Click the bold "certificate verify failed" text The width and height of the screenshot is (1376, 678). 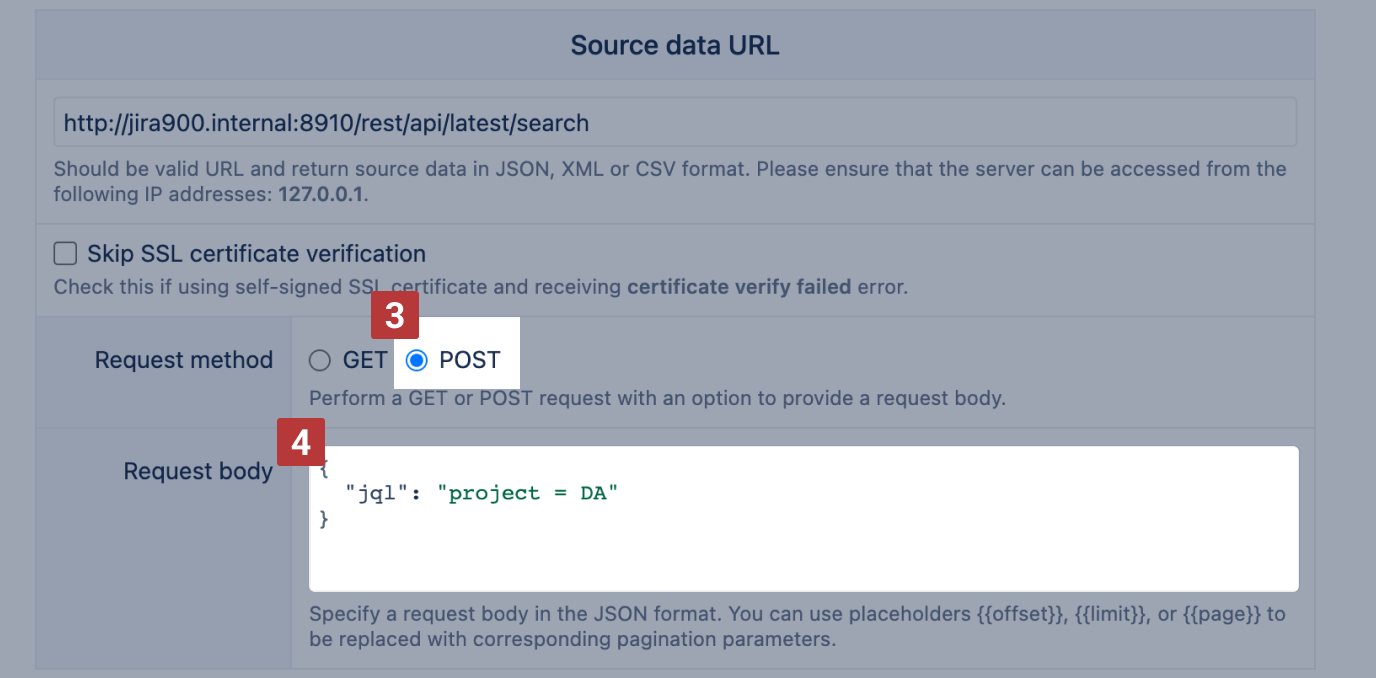pos(738,287)
